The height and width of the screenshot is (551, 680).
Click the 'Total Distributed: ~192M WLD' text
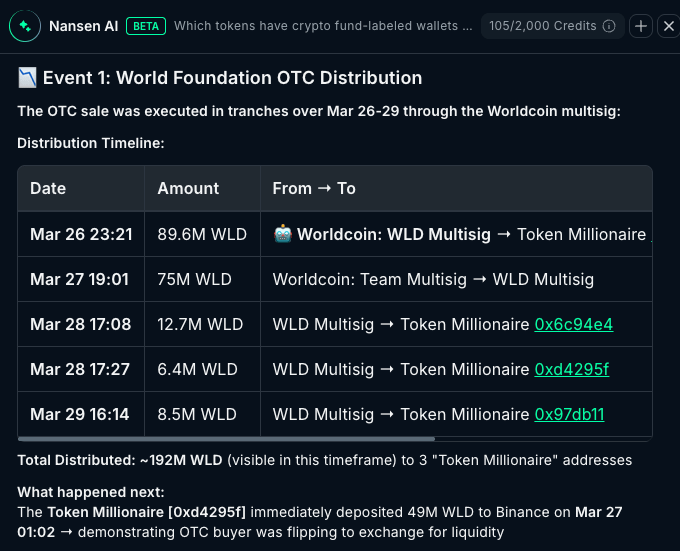[120, 460]
